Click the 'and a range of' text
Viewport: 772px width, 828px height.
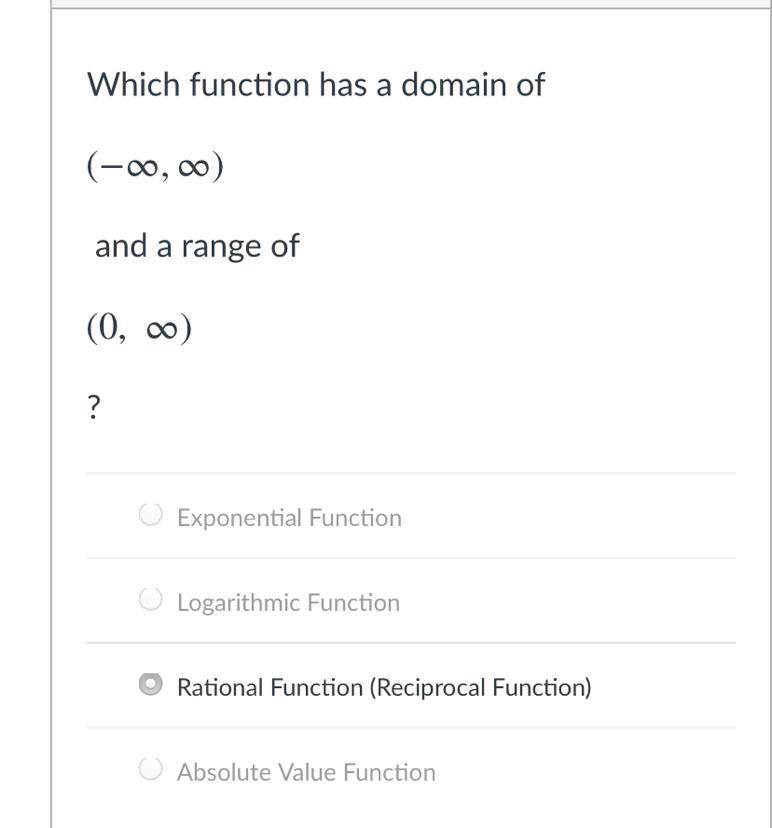click(x=197, y=246)
